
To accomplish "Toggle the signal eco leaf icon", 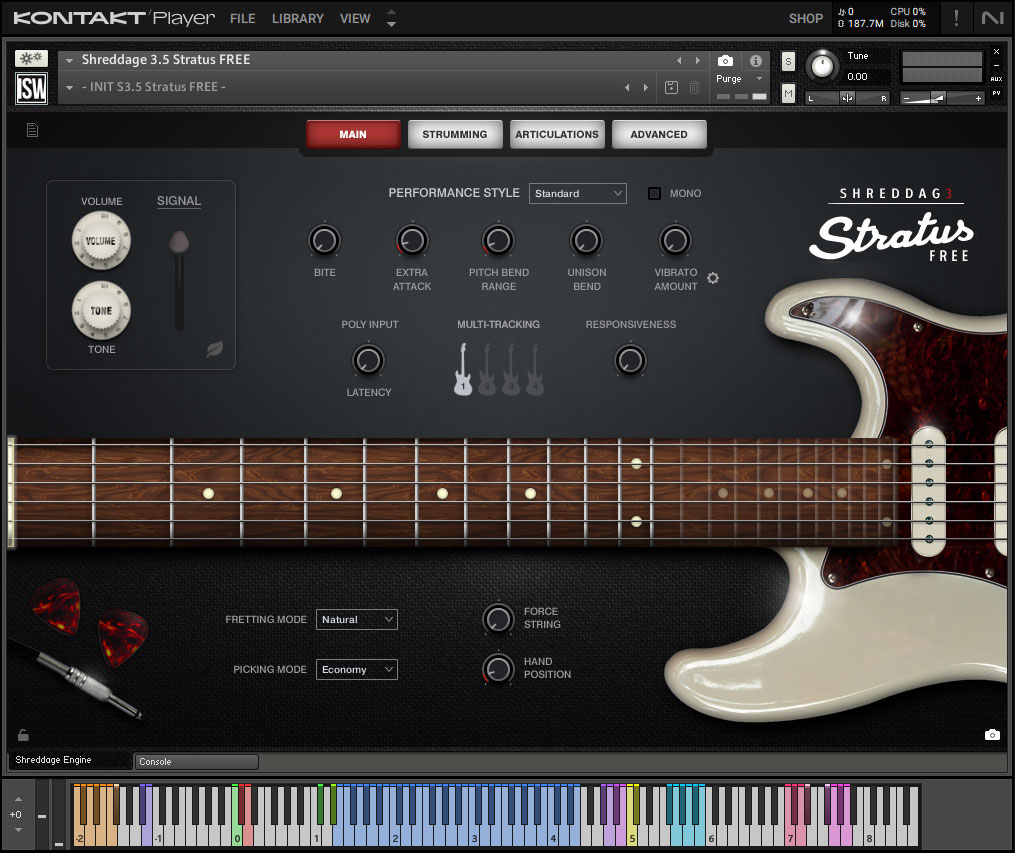I will [214, 349].
